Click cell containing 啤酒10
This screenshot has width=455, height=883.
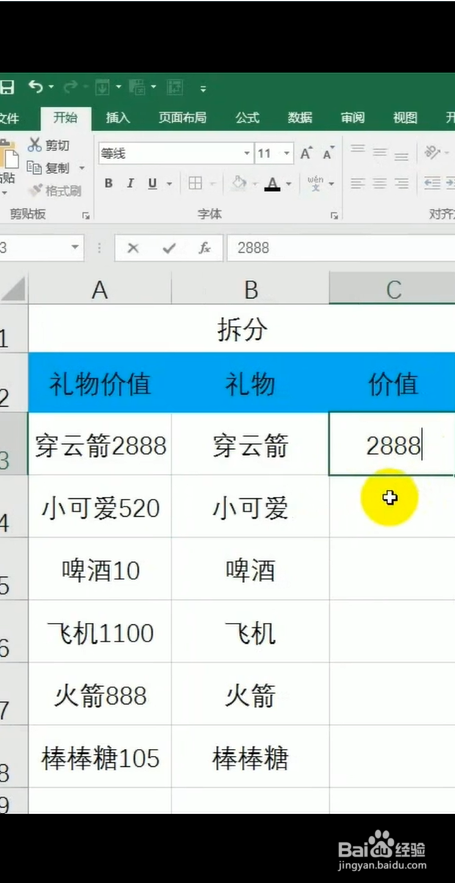[100, 571]
